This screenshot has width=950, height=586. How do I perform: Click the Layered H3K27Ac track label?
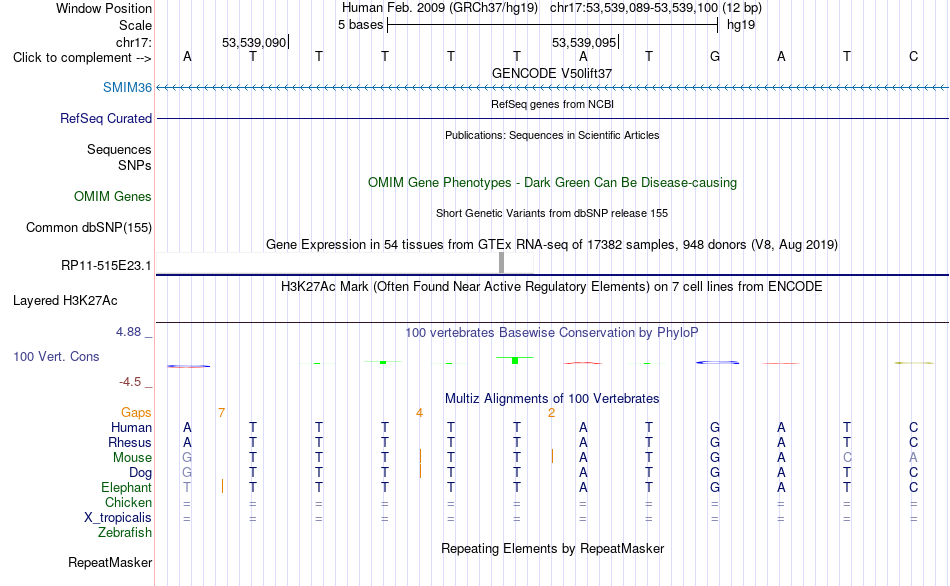(65, 301)
